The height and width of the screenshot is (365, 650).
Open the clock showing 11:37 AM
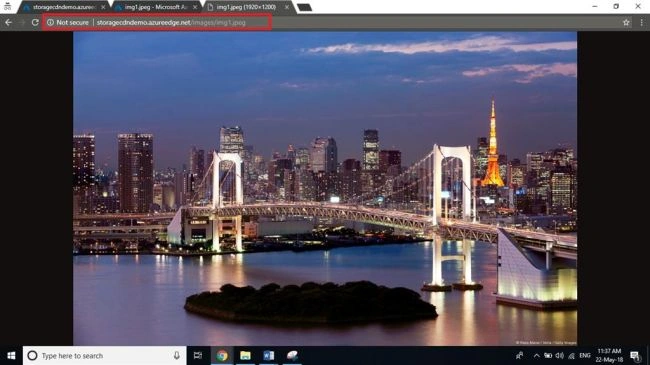pos(609,355)
